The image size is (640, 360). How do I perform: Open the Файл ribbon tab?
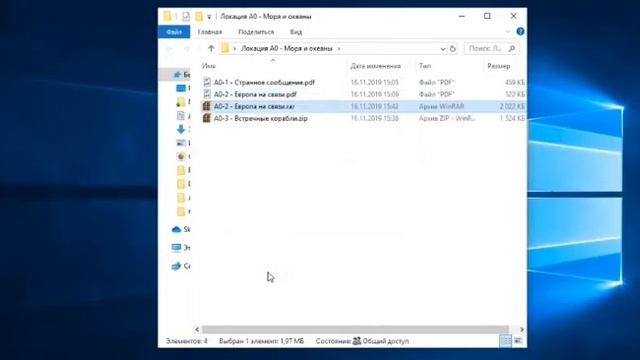tap(174, 32)
